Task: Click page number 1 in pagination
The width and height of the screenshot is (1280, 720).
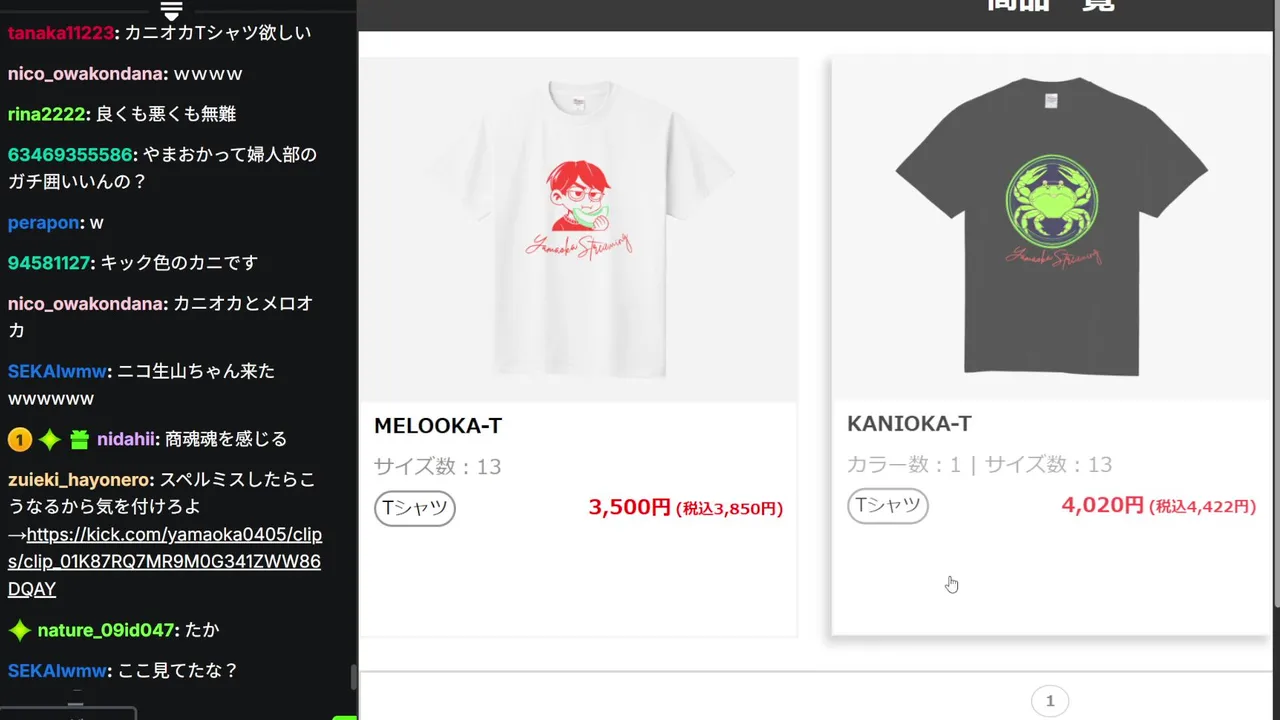Action: [x=1050, y=701]
